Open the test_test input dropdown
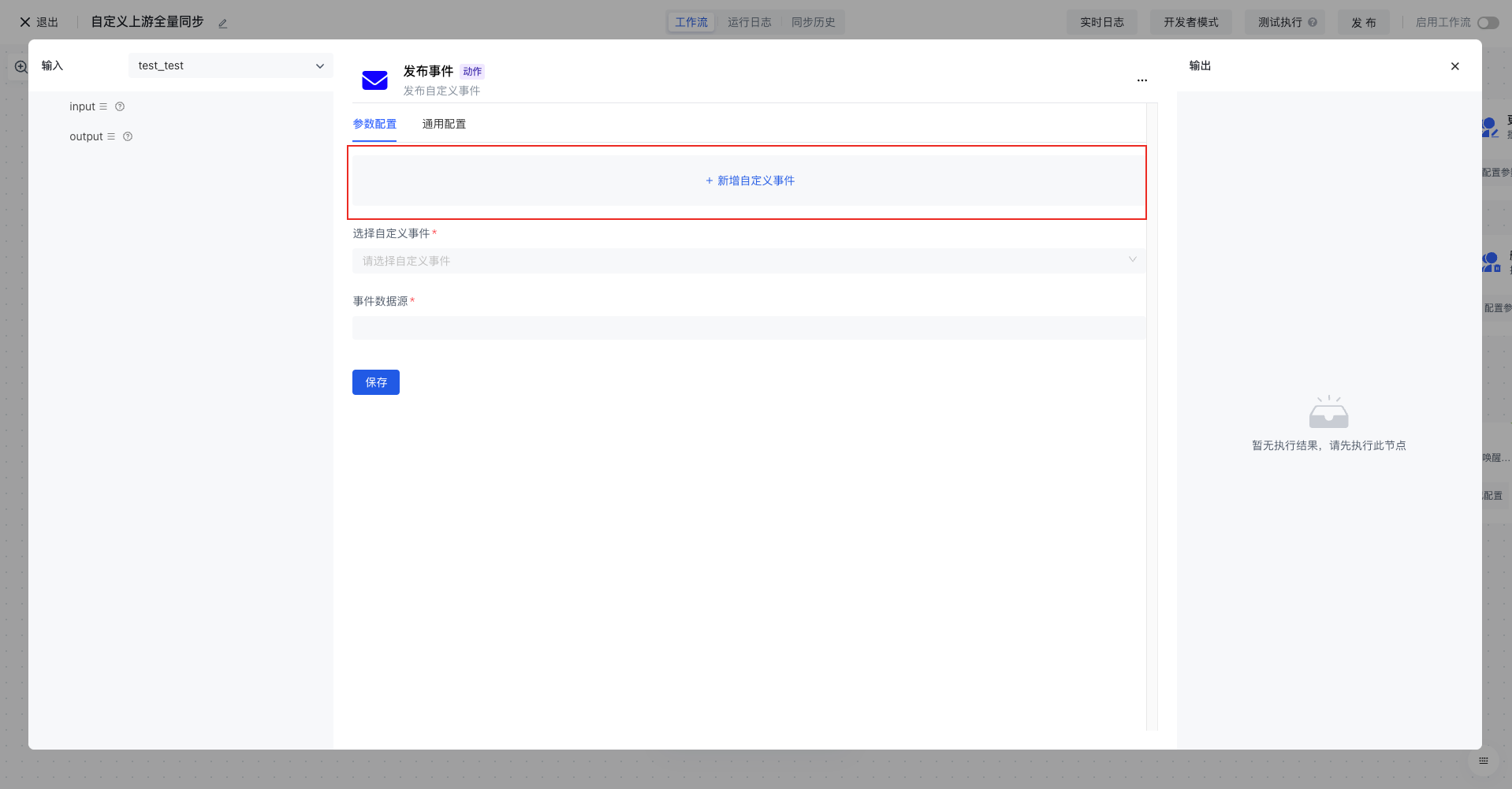The width and height of the screenshot is (1512, 789). click(x=230, y=65)
